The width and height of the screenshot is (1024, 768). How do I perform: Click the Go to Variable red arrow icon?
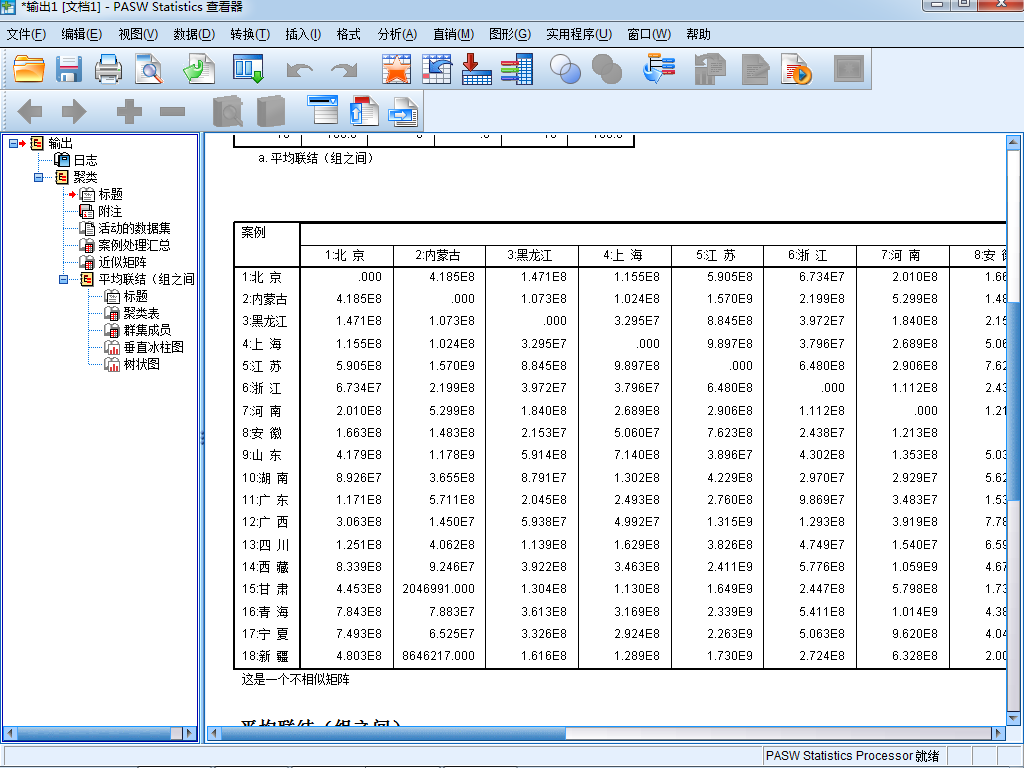click(x=476, y=69)
